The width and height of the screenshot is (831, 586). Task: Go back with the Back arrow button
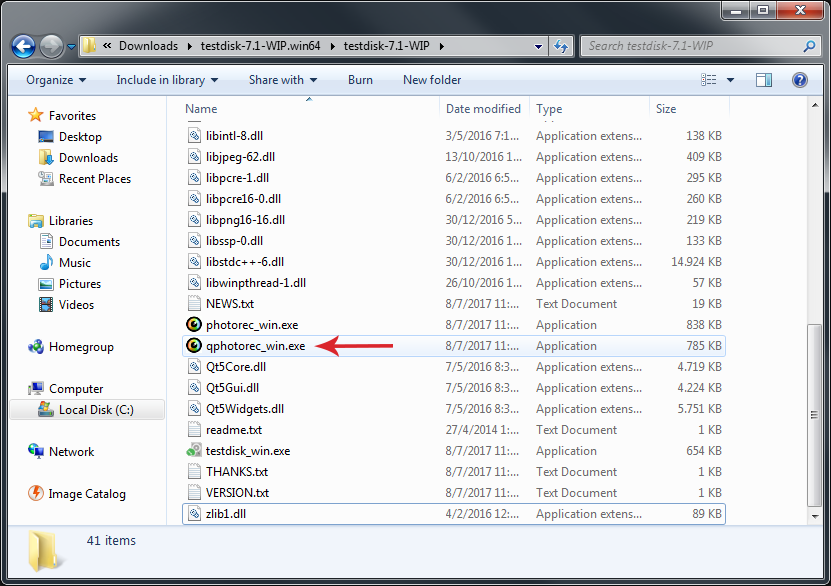click(x=23, y=47)
